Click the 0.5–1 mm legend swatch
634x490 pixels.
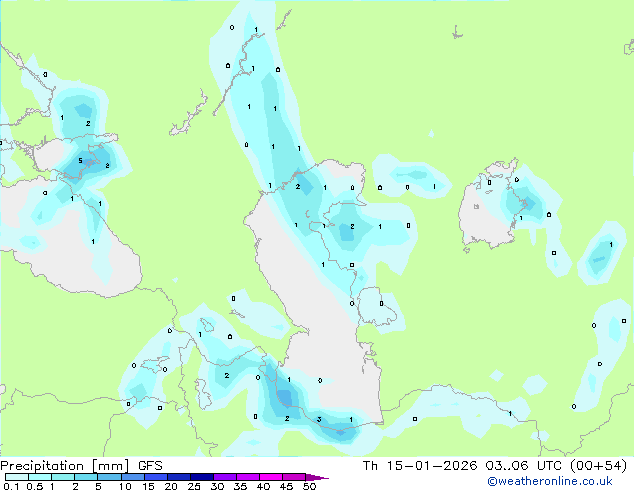pos(40,477)
